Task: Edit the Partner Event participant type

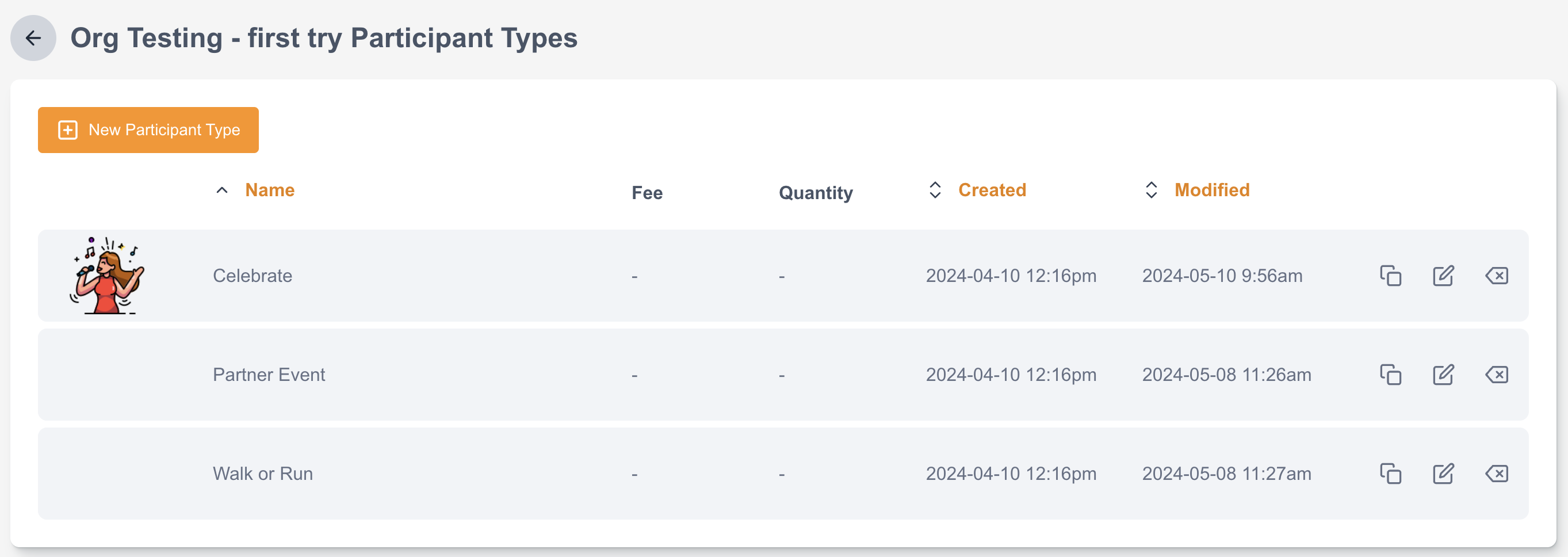Action: coord(1443,375)
